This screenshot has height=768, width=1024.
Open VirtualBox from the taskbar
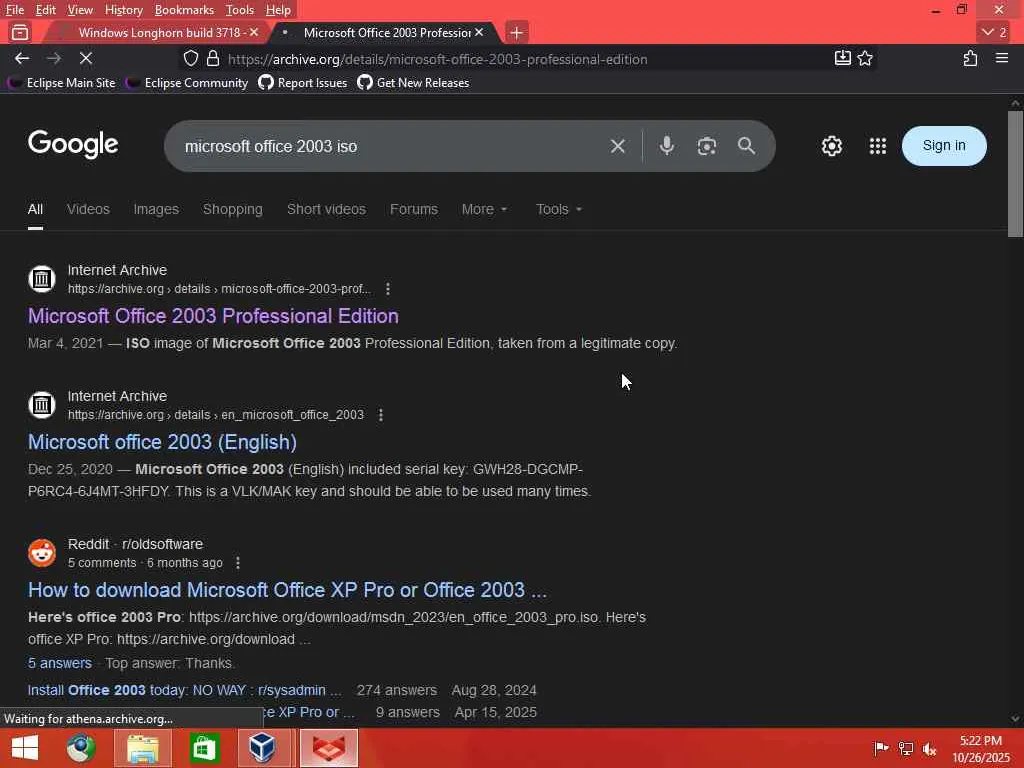click(x=262, y=748)
